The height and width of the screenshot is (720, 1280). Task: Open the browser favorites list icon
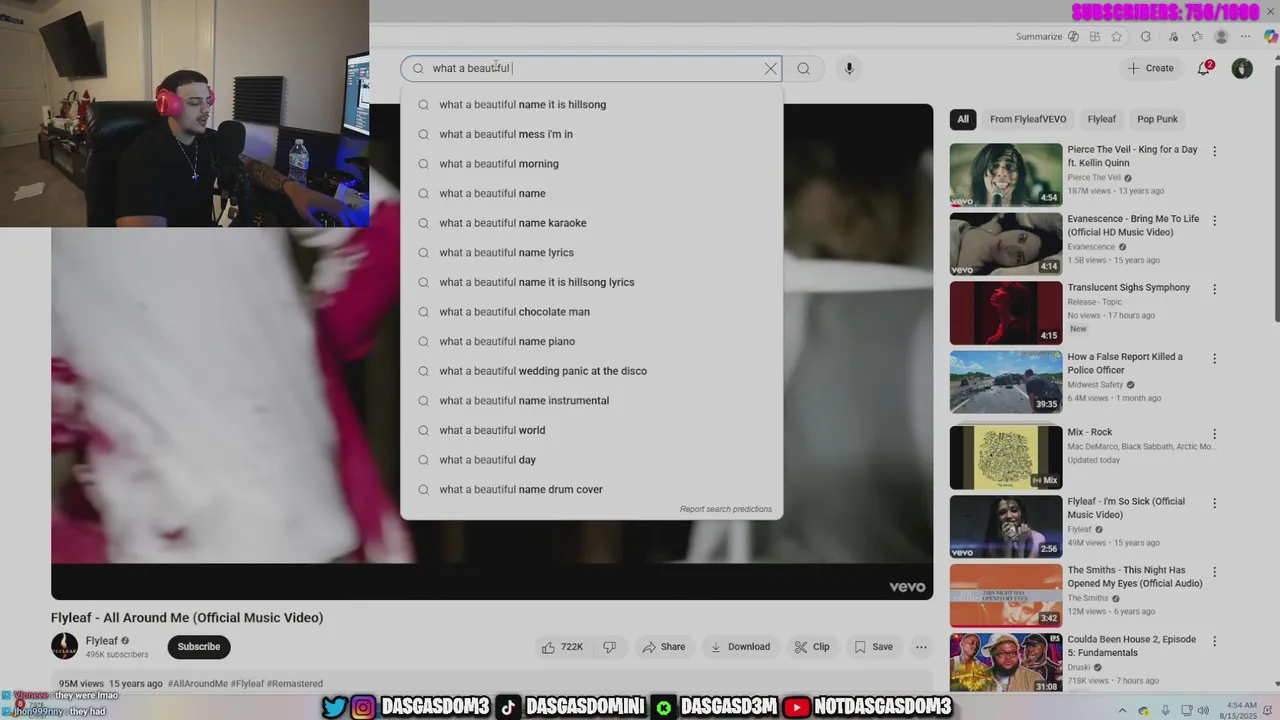click(1197, 37)
